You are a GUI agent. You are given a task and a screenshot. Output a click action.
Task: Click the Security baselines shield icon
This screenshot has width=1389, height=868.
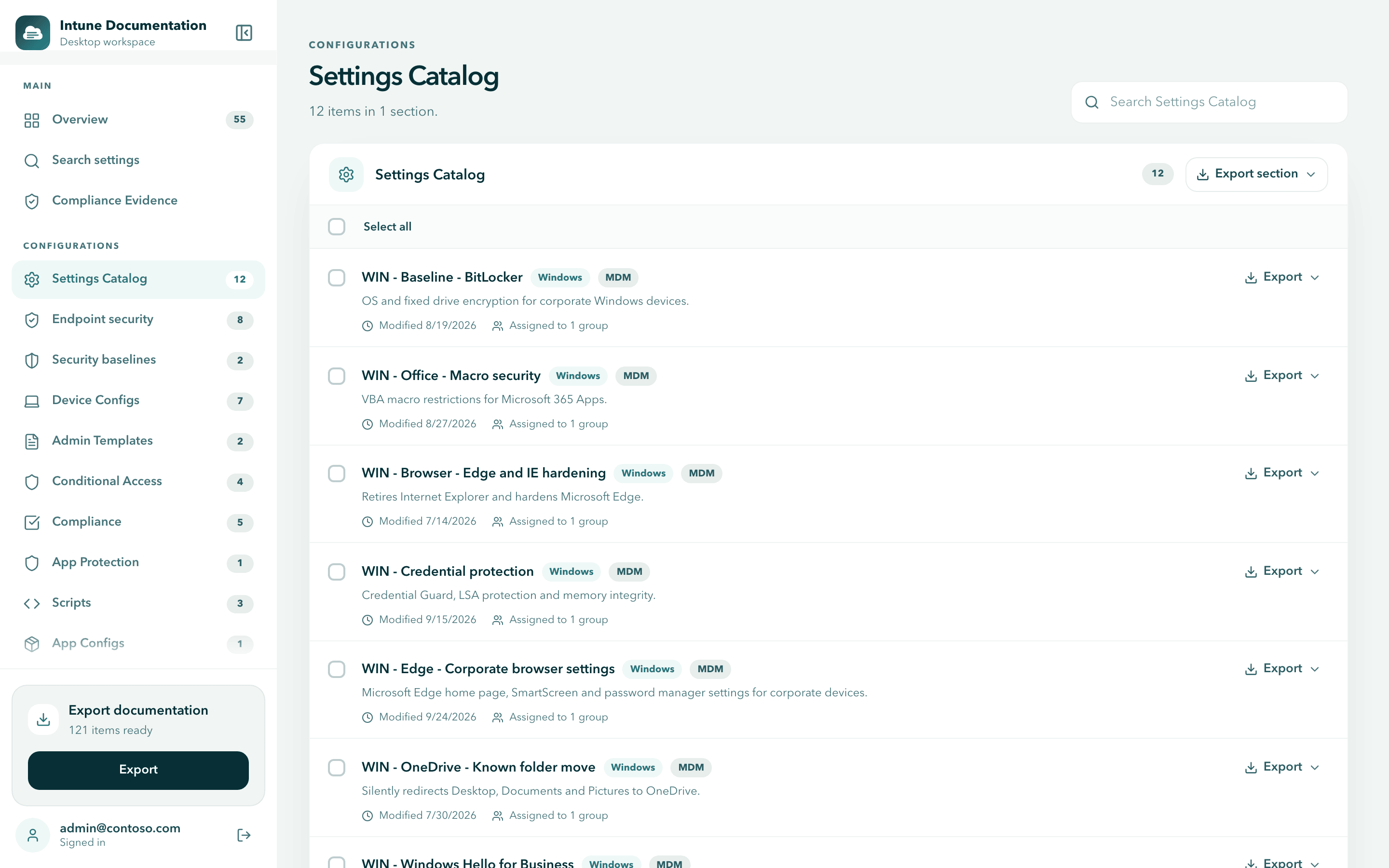(x=31, y=360)
